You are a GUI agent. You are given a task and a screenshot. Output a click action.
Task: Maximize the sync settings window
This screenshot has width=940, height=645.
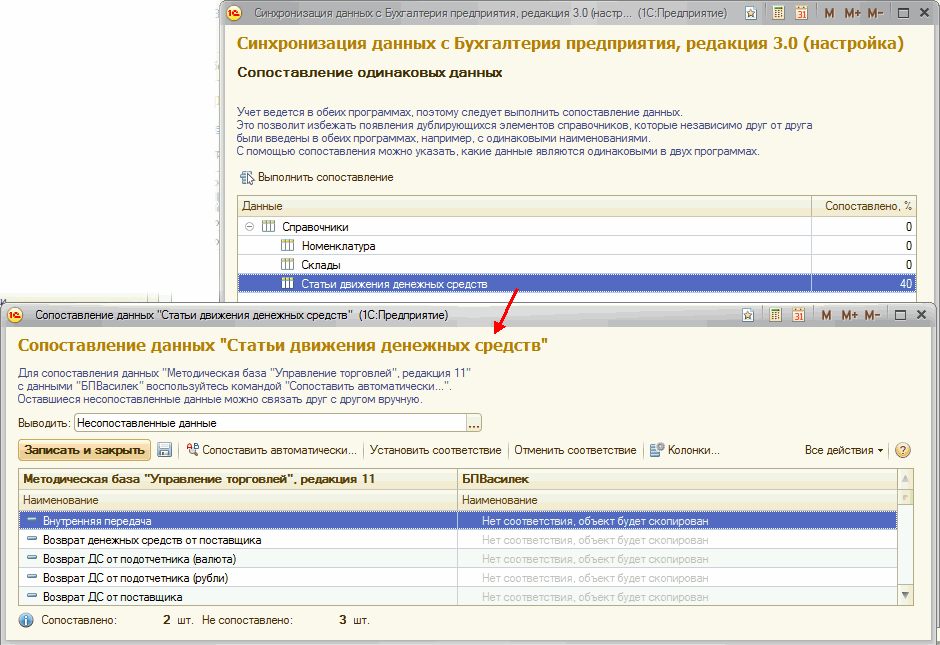point(903,13)
